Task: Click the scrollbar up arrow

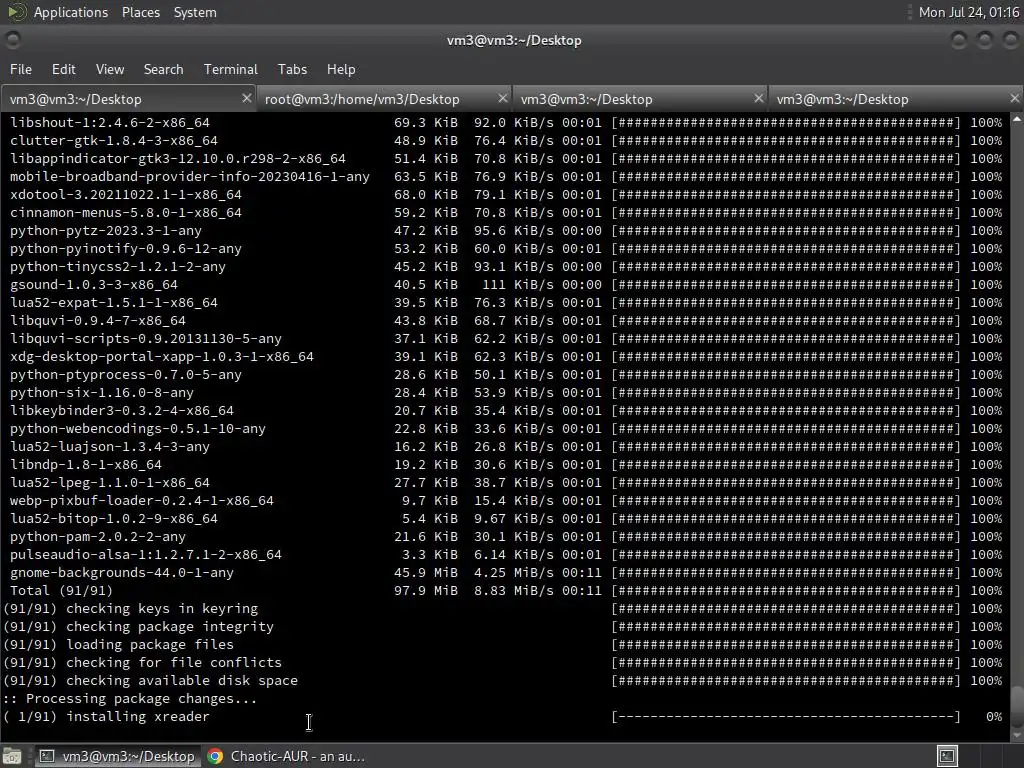Action: coord(1017,119)
